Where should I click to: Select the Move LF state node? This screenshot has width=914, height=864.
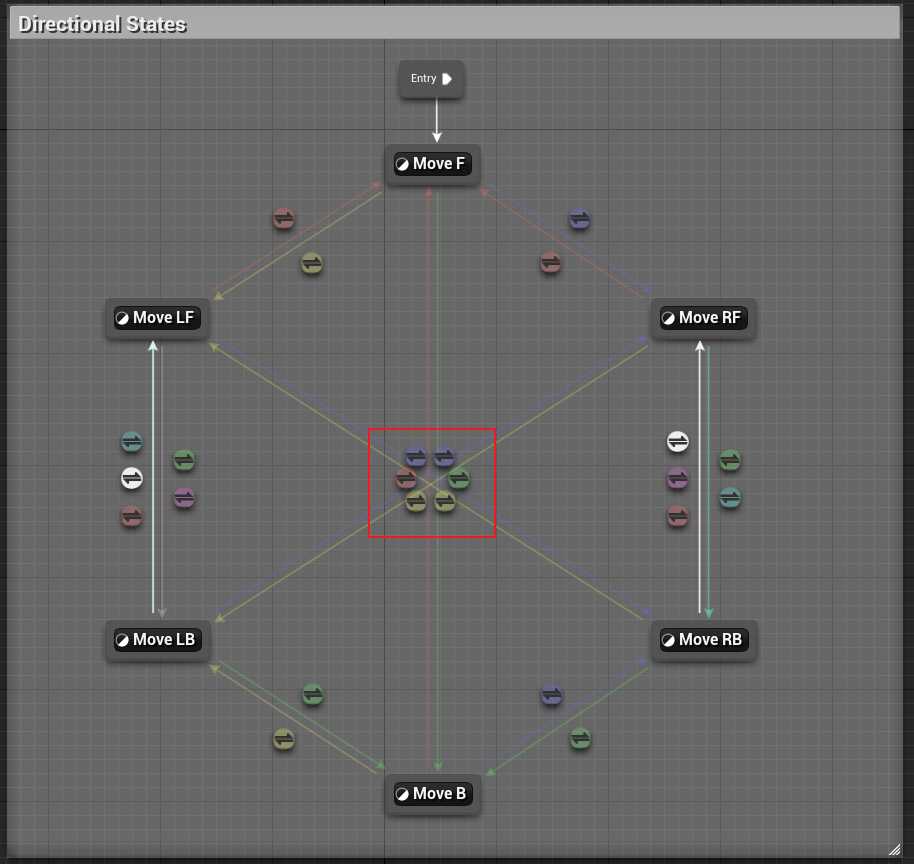pyautogui.click(x=157, y=318)
